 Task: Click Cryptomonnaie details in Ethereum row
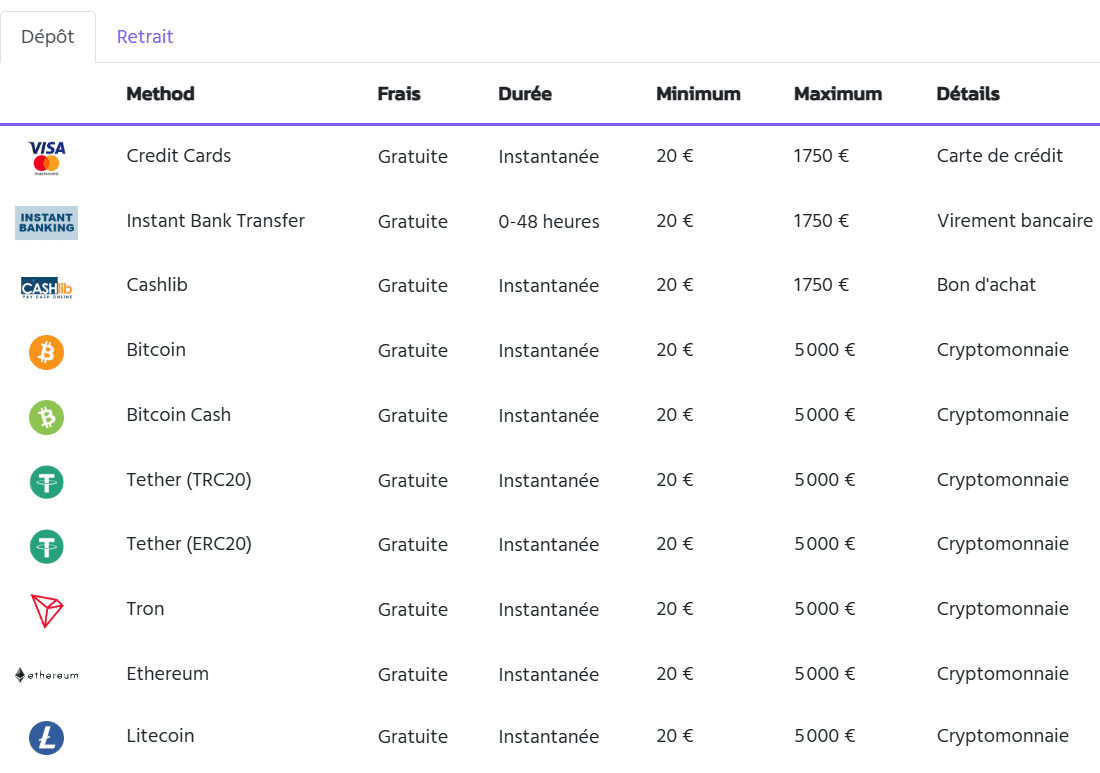[x=1002, y=674]
